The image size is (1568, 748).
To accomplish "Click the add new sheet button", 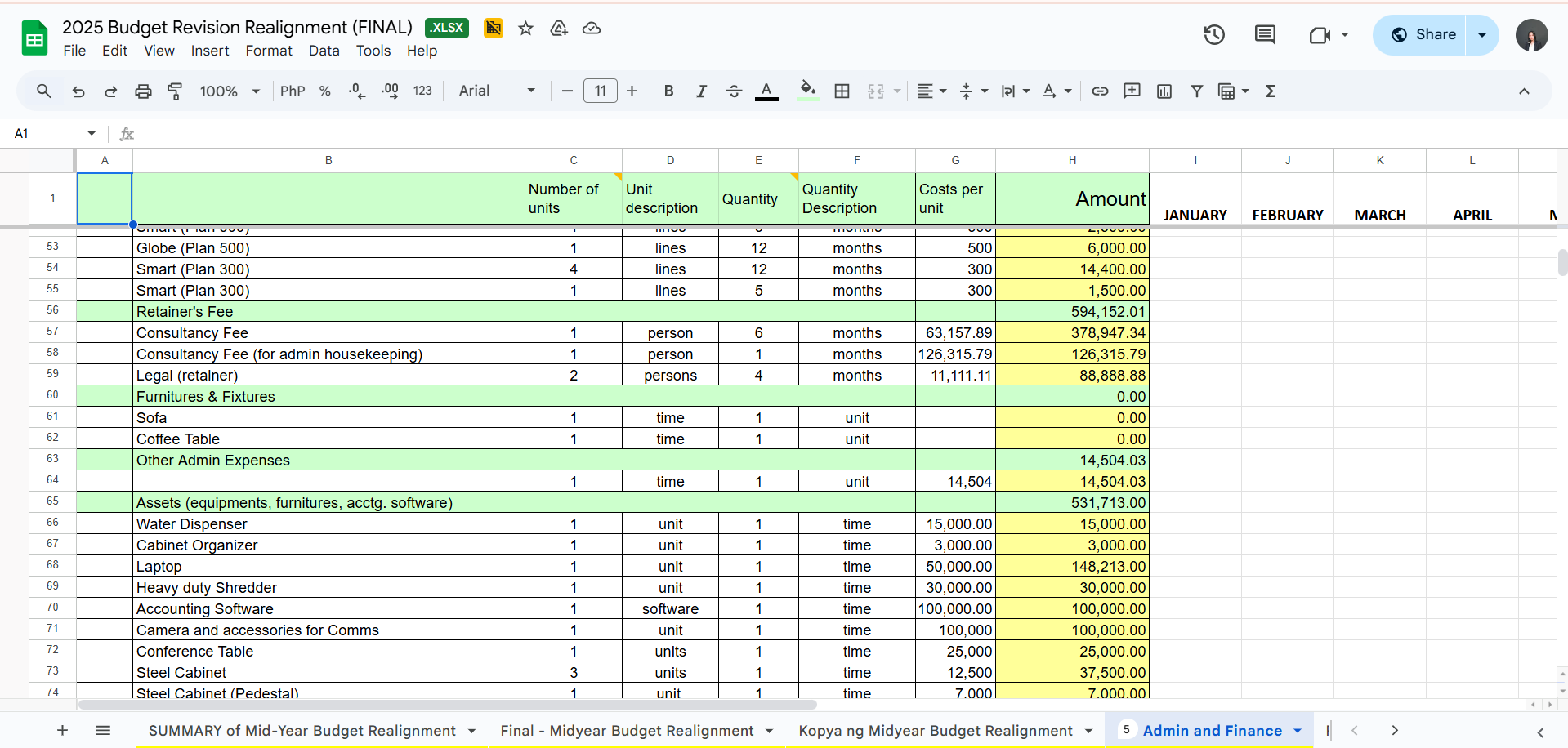I will click(62, 731).
